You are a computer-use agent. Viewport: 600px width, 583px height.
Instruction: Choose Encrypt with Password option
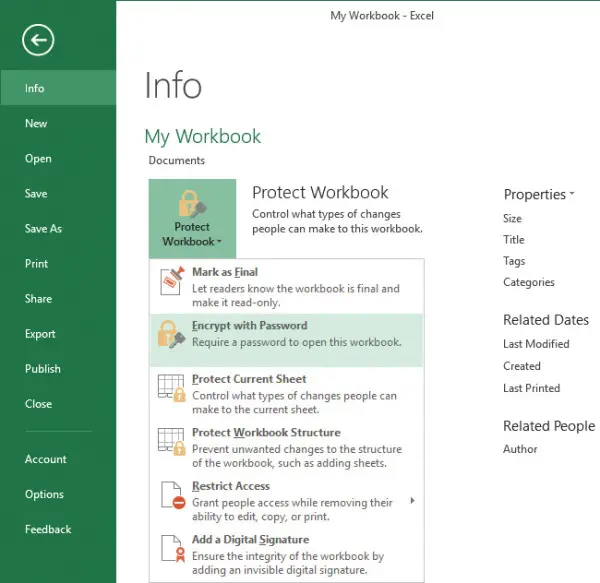tap(287, 340)
